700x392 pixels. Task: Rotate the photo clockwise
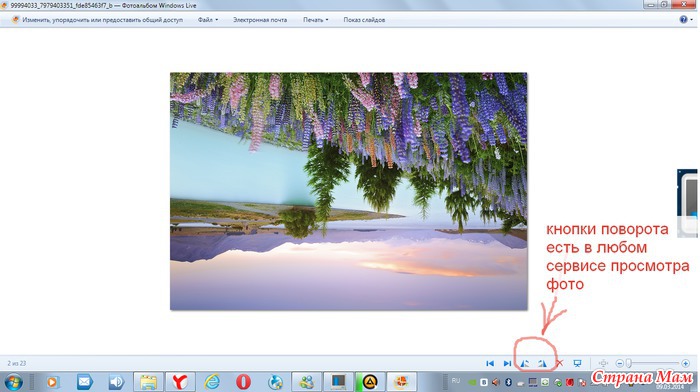pos(542,363)
